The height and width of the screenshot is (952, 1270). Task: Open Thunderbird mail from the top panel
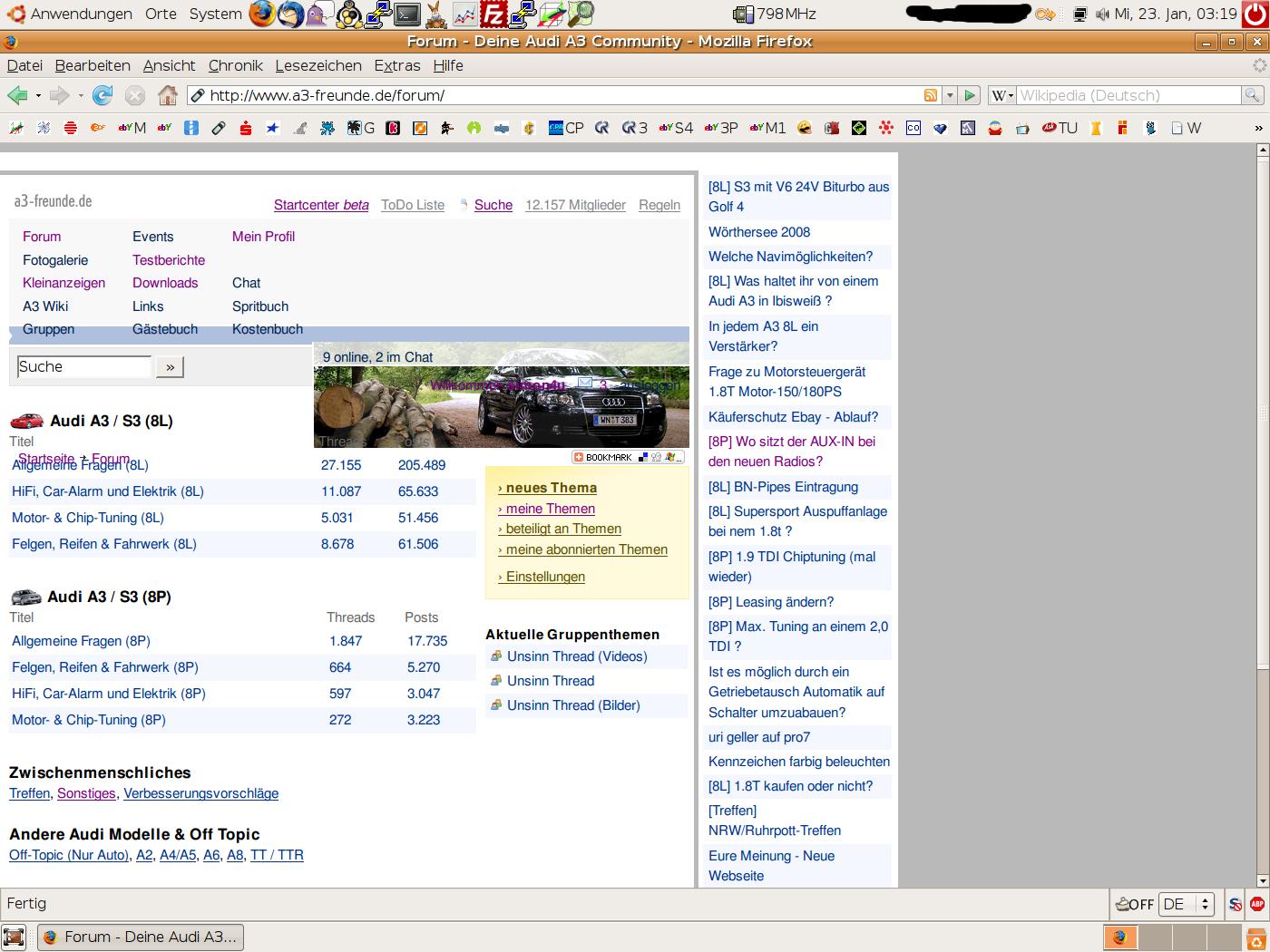click(290, 14)
